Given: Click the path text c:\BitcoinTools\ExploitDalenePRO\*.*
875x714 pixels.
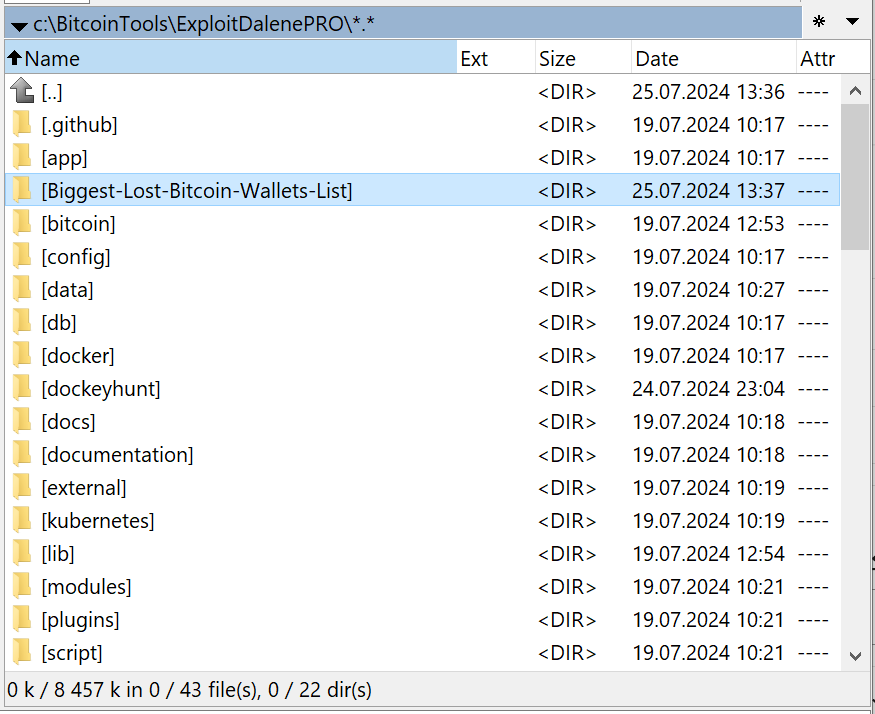Looking at the screenshot, I should click(x=204, y=24).
